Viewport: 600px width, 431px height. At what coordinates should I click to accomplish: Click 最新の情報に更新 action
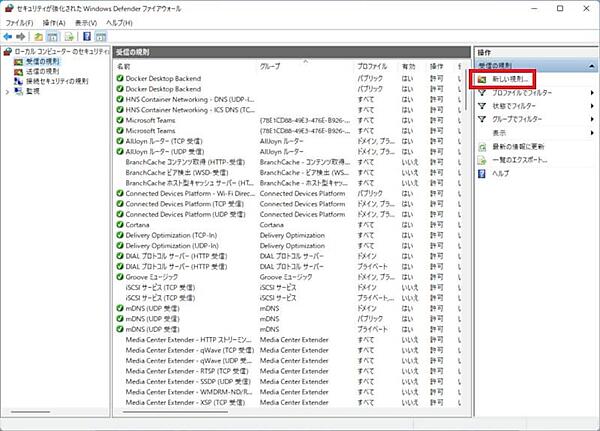pyautogui.click(x=518, y=147)
